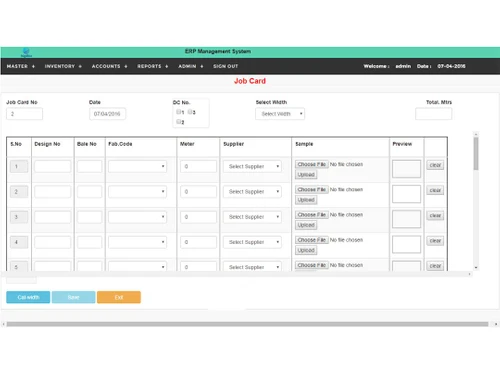The height and width of the screenshot is (375, 500).
Task: Click Meter field in row 3
Action: [198, 217]
